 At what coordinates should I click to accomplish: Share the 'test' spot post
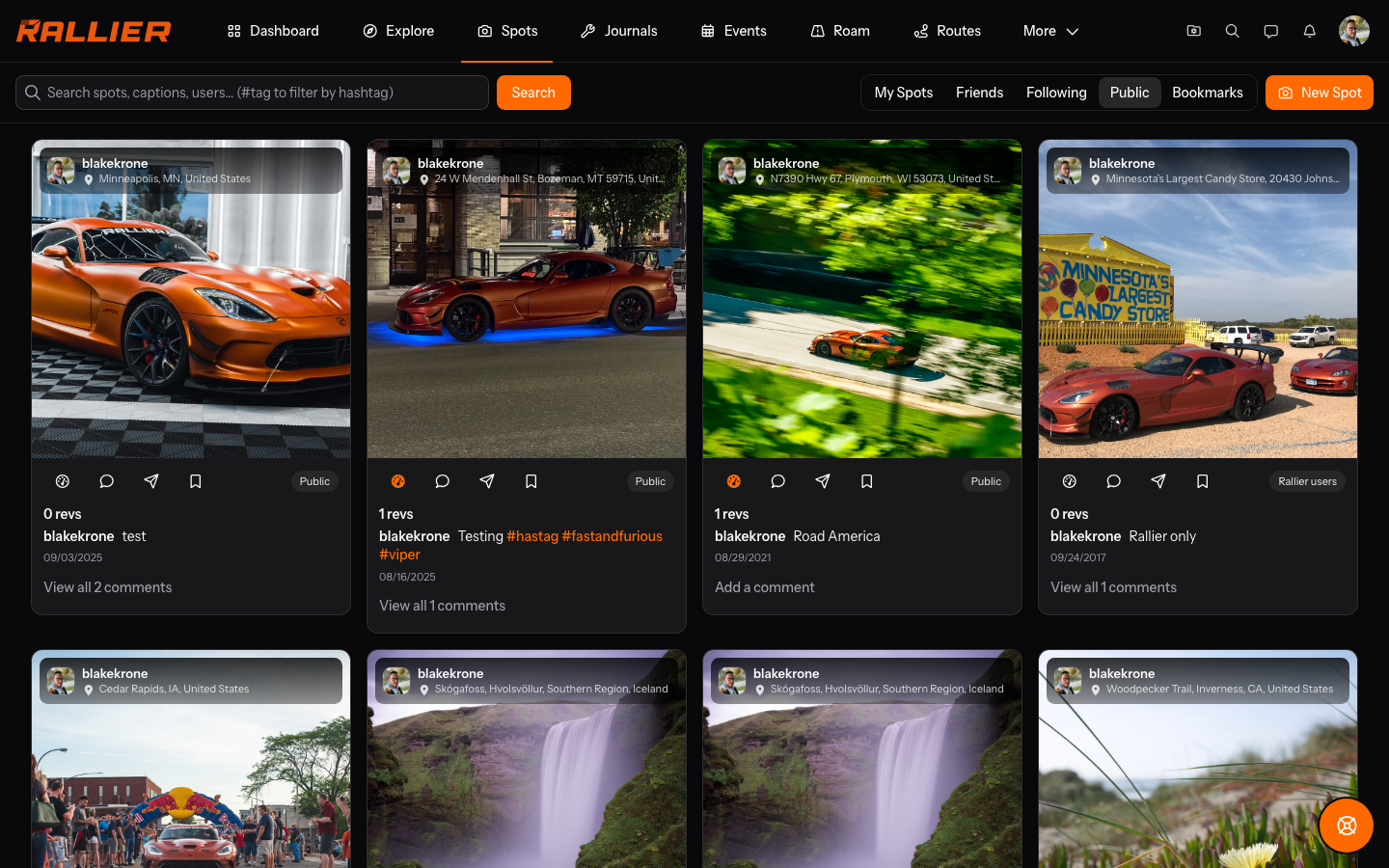click(151, 481)
